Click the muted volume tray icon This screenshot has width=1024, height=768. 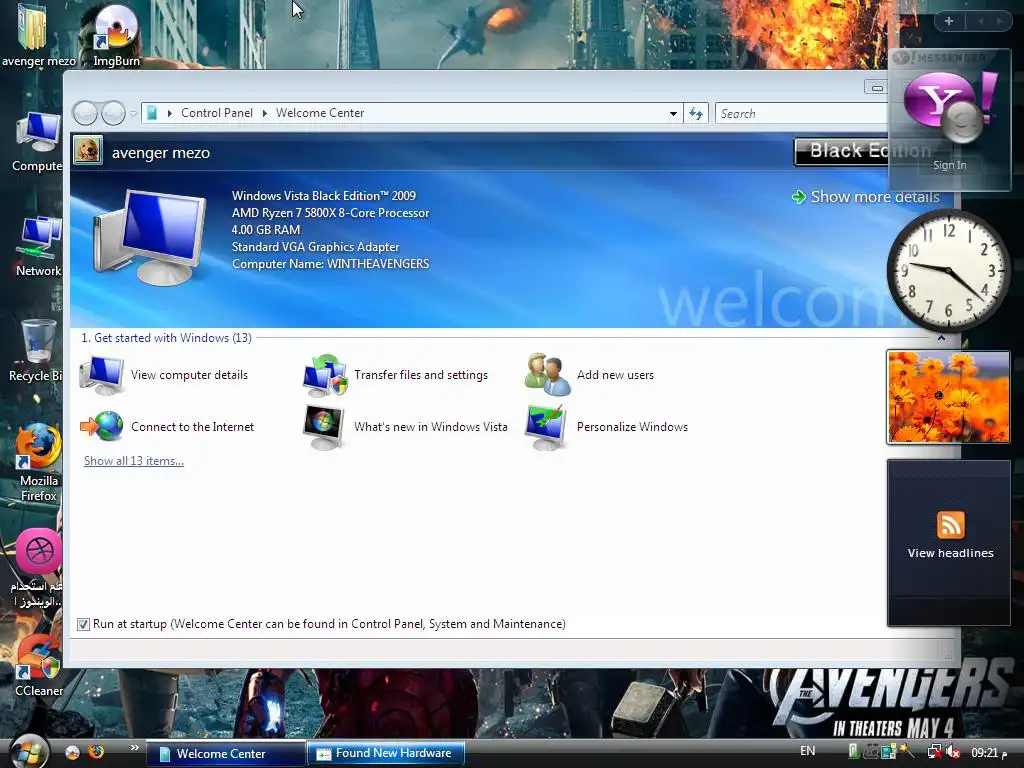point(953,752)
